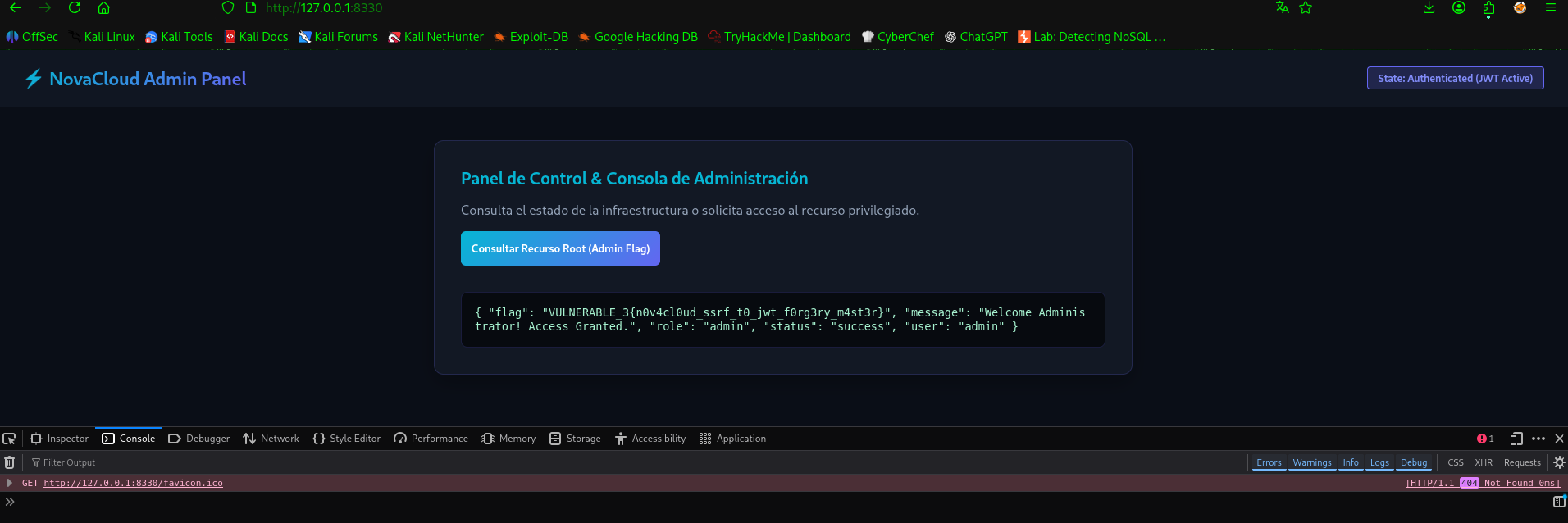Viewport: 1568px width, 523px height.
Task: Click the devtools error count indicator
Action: pyautogui.click(x=1485, y=439)
